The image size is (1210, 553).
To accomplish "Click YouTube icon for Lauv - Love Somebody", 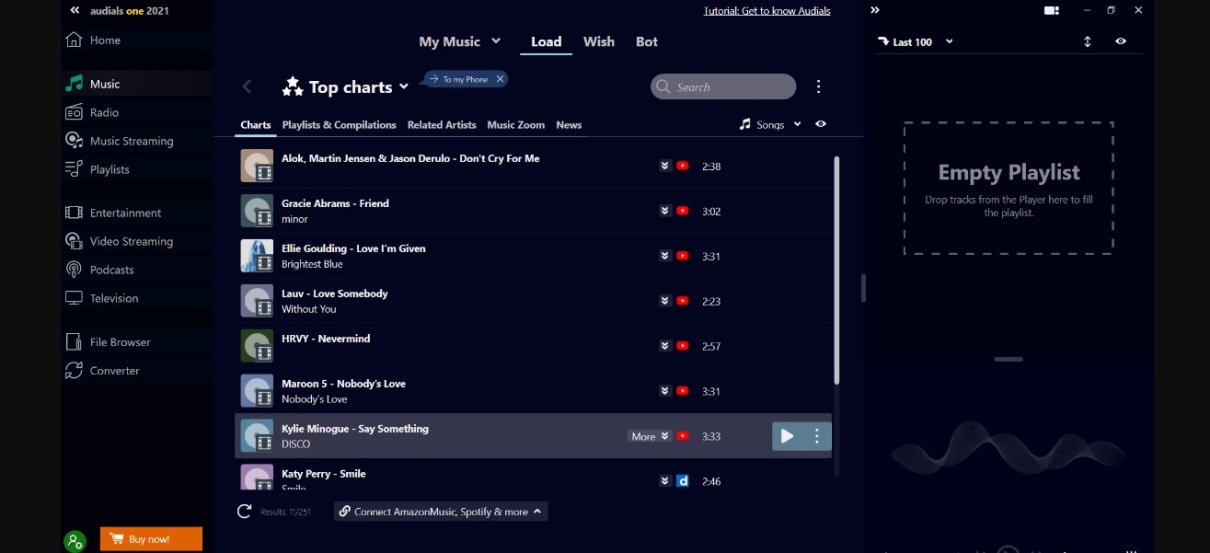I will 682,301.
